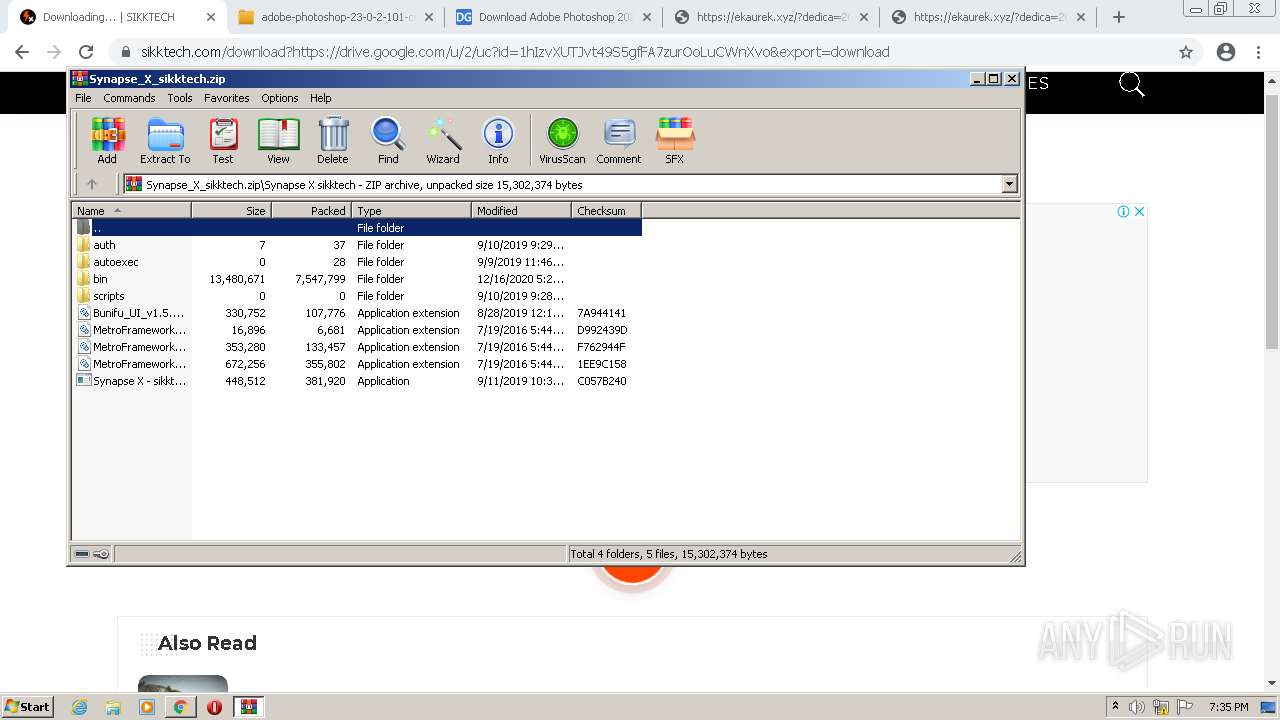Click Chrome back arrow
This screenshot has width=1280, height=720.
(22, 52)
